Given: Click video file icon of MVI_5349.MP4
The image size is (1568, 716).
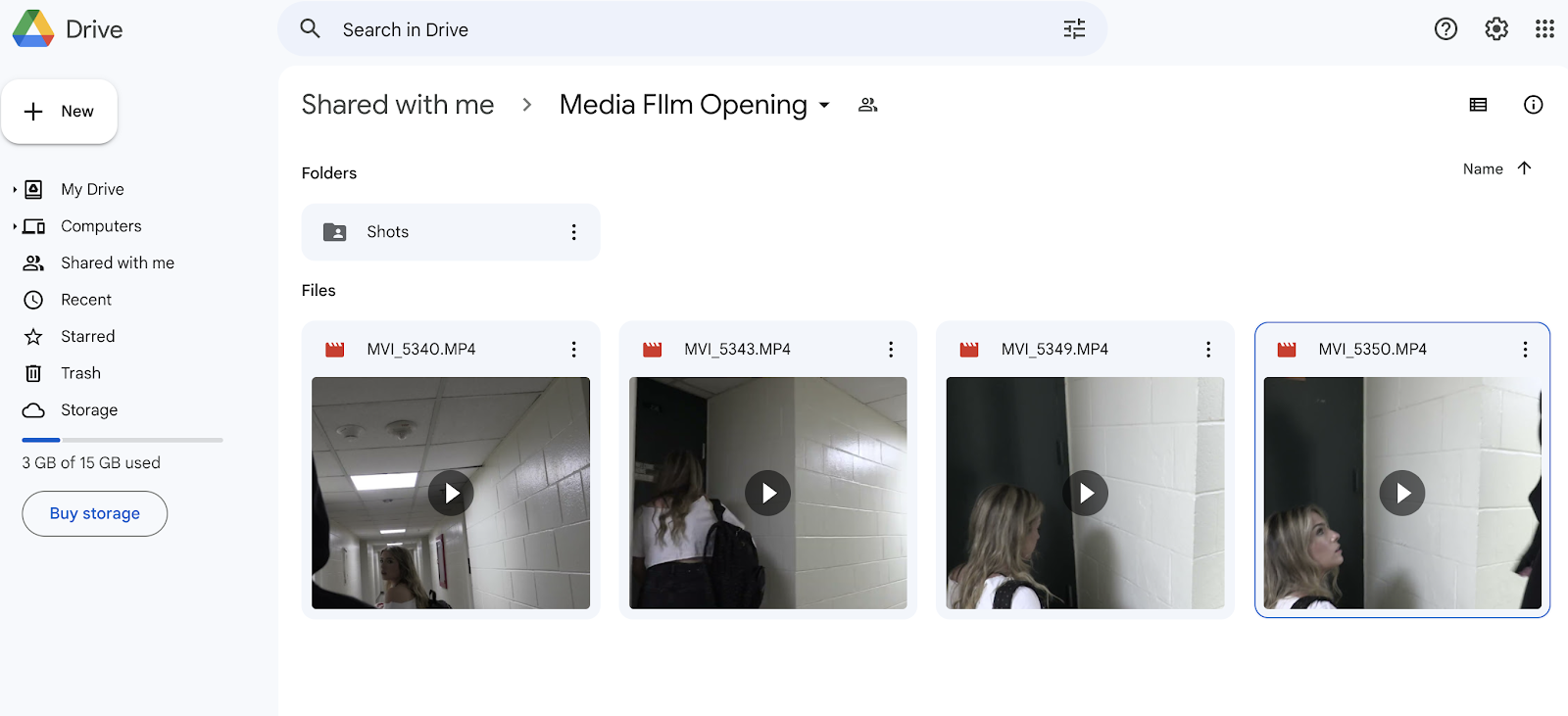Looking at the screenshot, I should (x=969, y=350).
